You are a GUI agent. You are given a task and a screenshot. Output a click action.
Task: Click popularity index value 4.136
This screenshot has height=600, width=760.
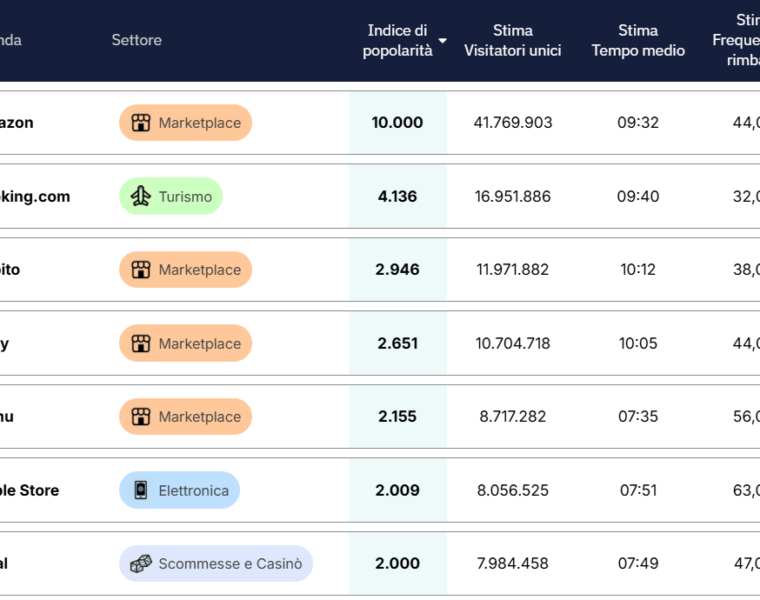[397, 196]
